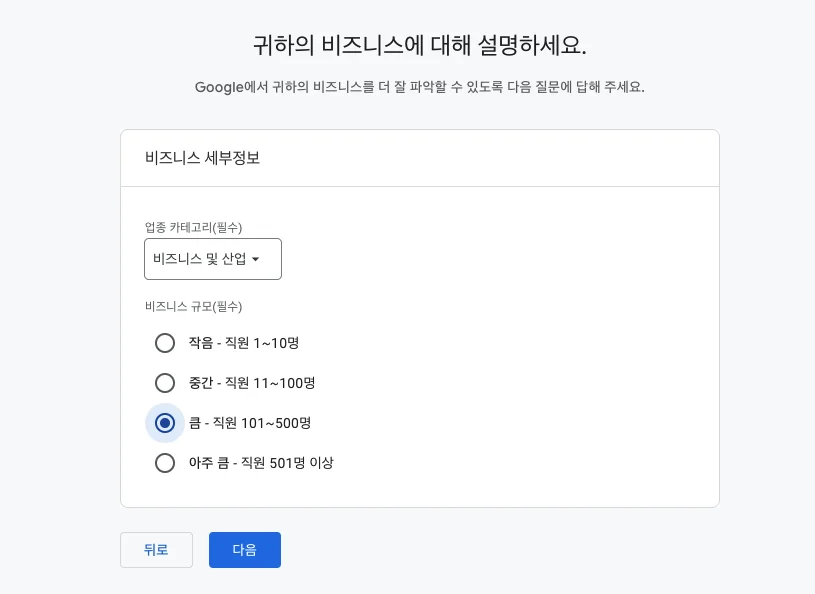815x594 pixels.
Task: Select the '중간 - 직원 11~100명' radio button
Action: pyautogui.click(x=165, y=383)
